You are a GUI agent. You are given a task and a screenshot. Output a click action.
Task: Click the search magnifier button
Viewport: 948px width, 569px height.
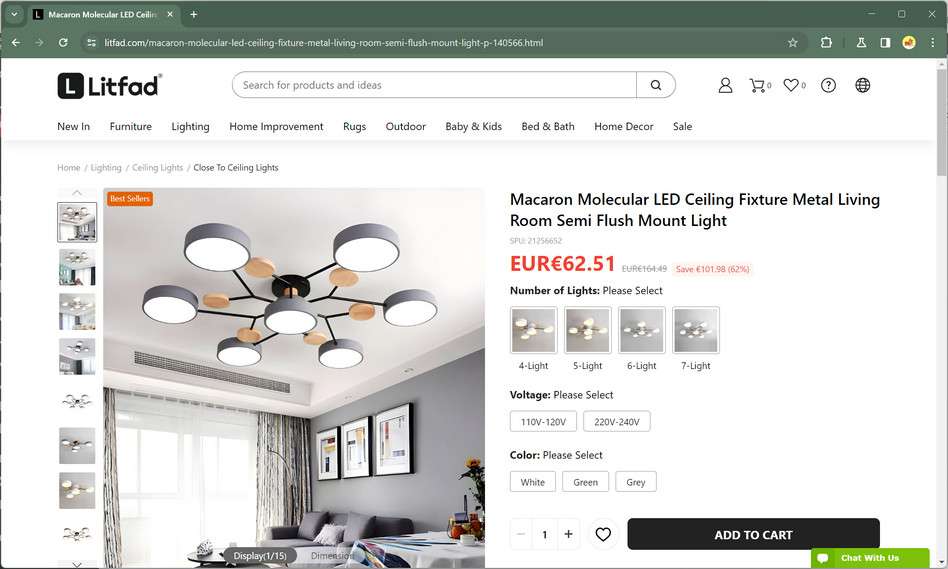click(x=655, y=85)
